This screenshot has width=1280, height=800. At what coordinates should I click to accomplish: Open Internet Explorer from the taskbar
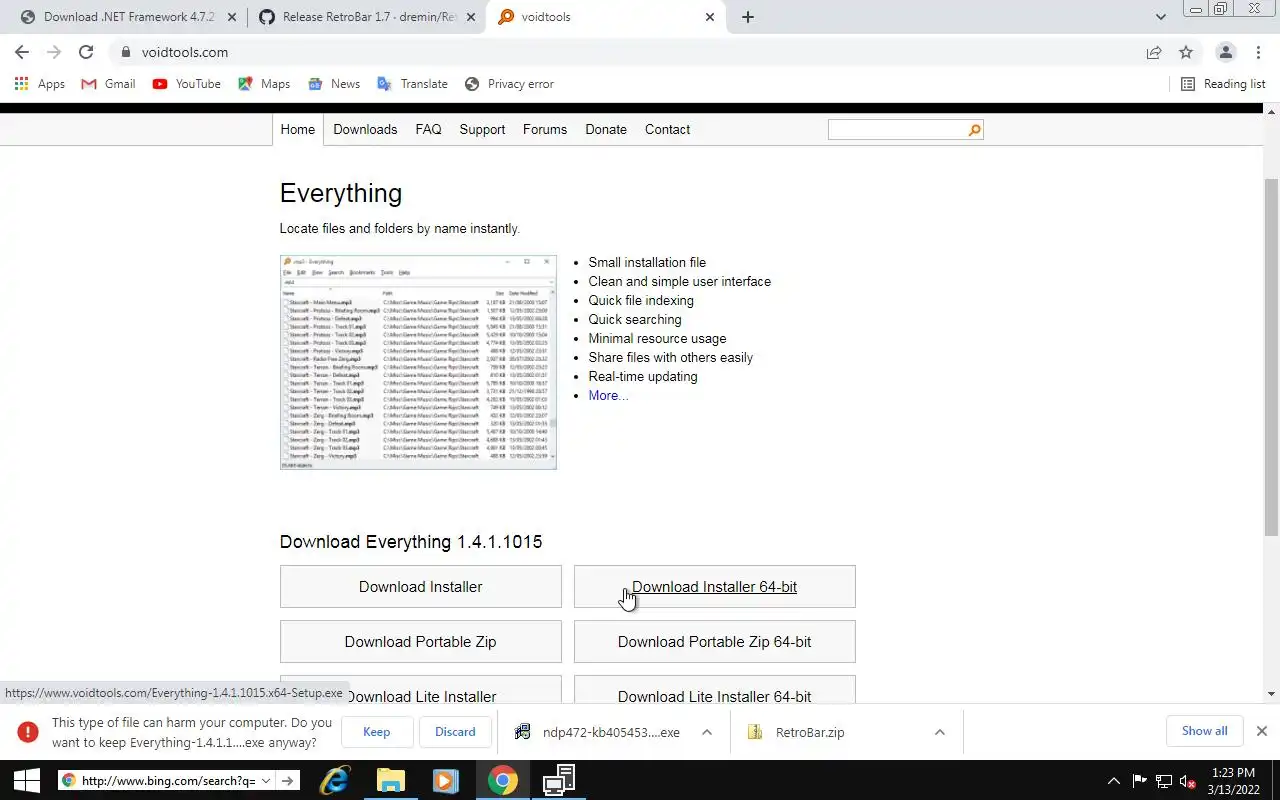[x=335, y=780]
